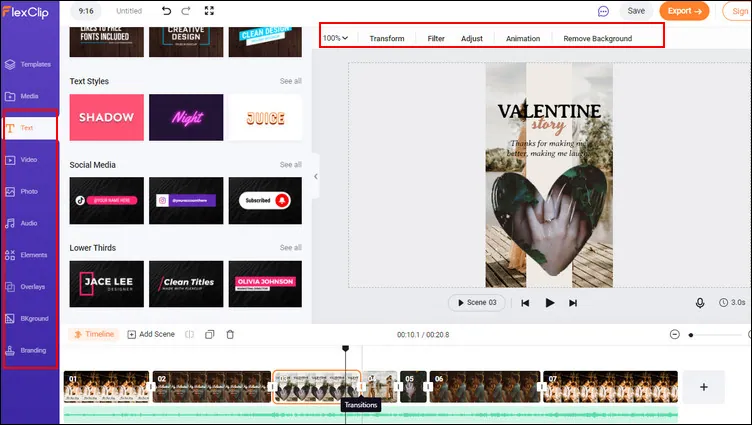Choose the TikTok social media preset

106,201
